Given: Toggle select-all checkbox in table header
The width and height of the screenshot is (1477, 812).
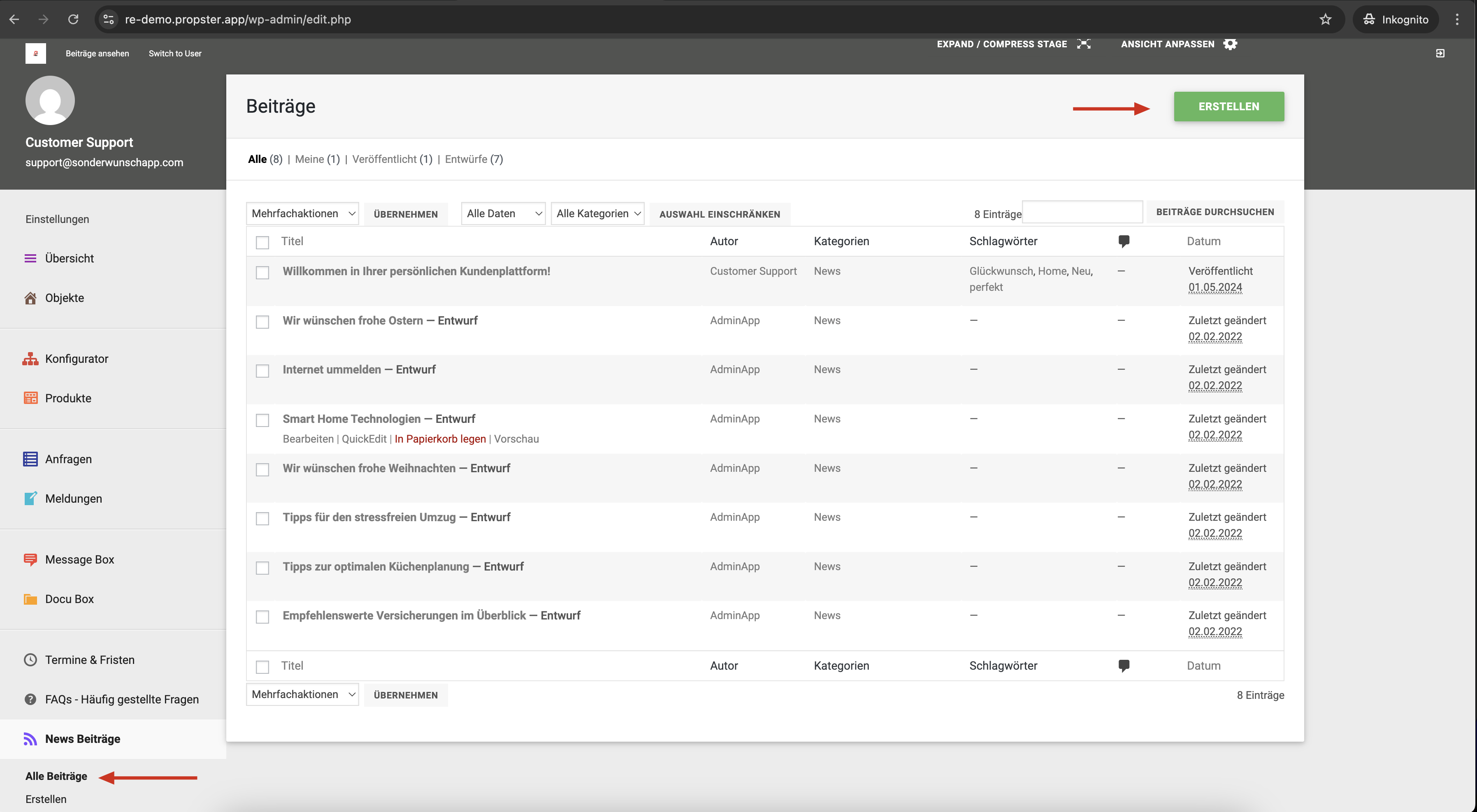Looking at the screenshot, I should (x=262, y=243).
